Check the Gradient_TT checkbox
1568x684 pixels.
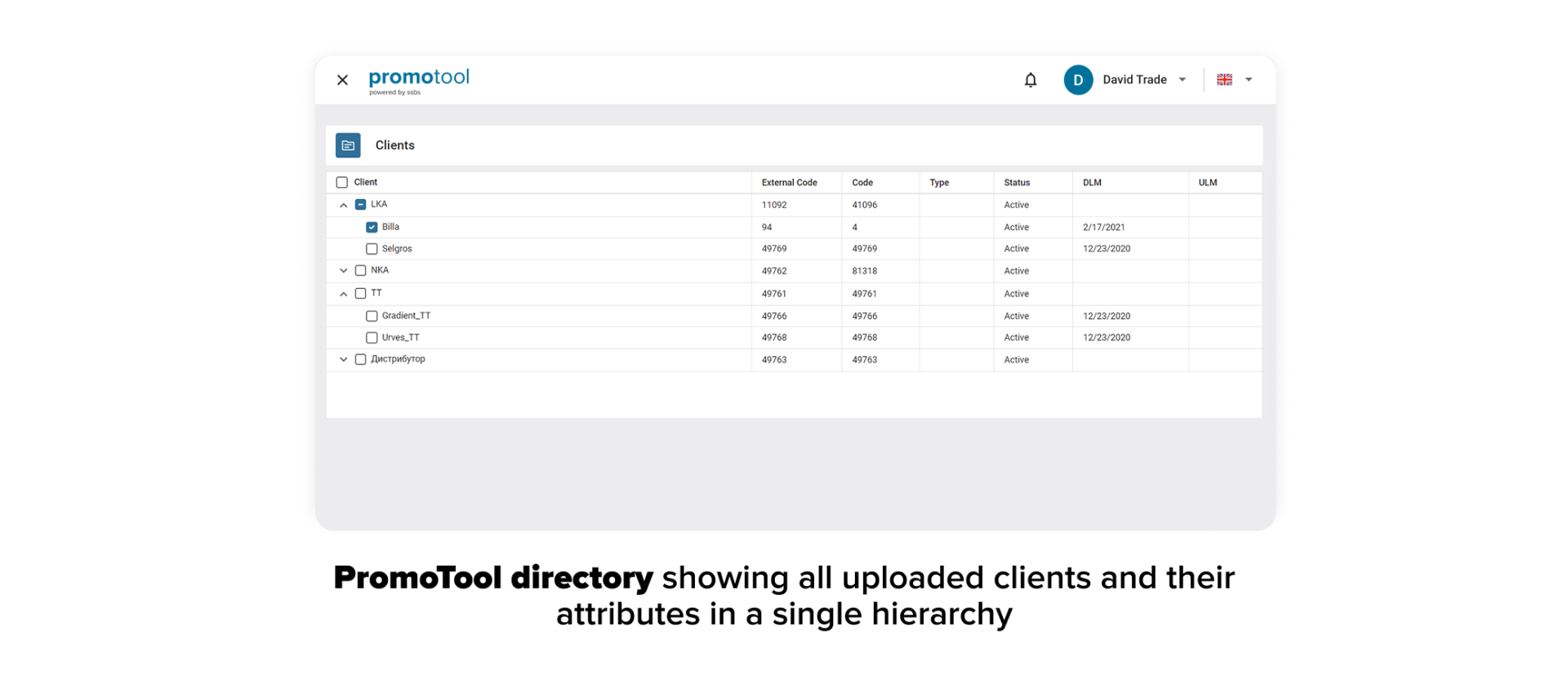372,316
